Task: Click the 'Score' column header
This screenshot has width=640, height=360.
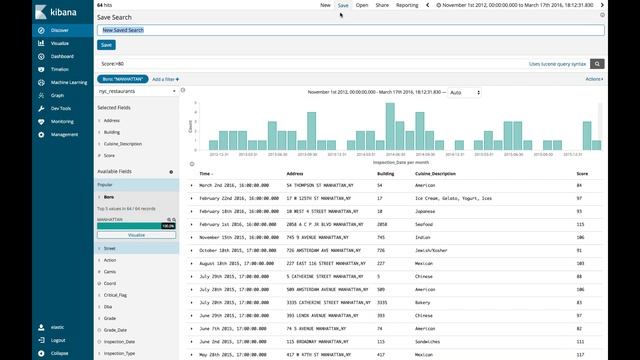Action: click(x=582, y=174)
